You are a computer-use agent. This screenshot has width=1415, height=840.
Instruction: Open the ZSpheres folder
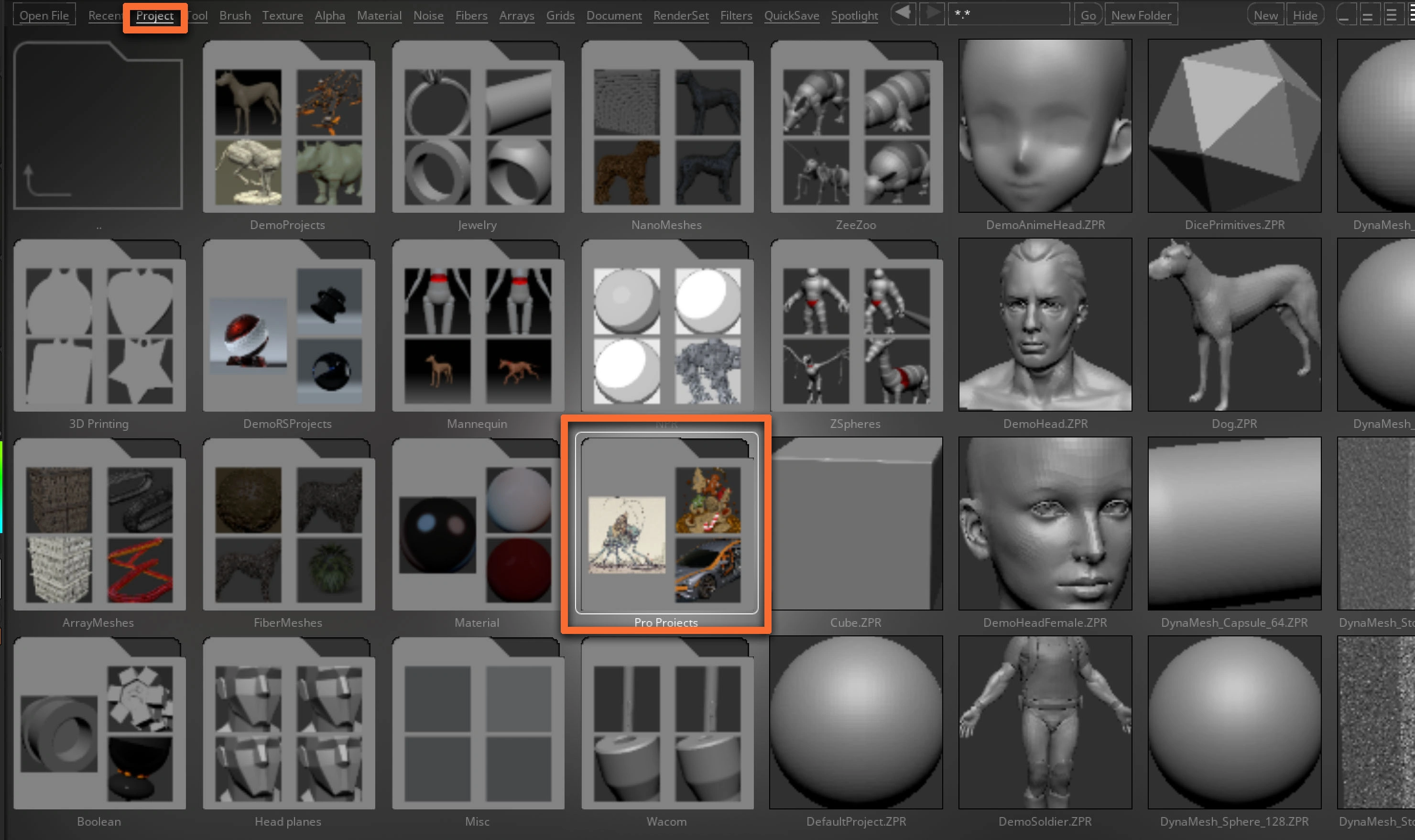pyautogui.click(x=856, y=325)
